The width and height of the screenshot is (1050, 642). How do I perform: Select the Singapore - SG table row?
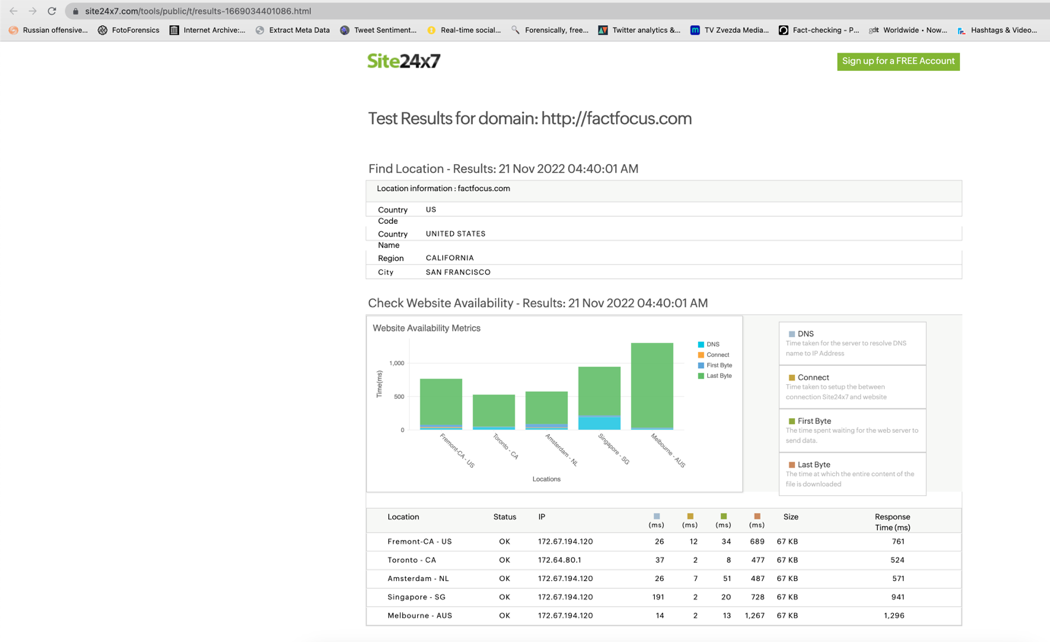pos(664,597)
